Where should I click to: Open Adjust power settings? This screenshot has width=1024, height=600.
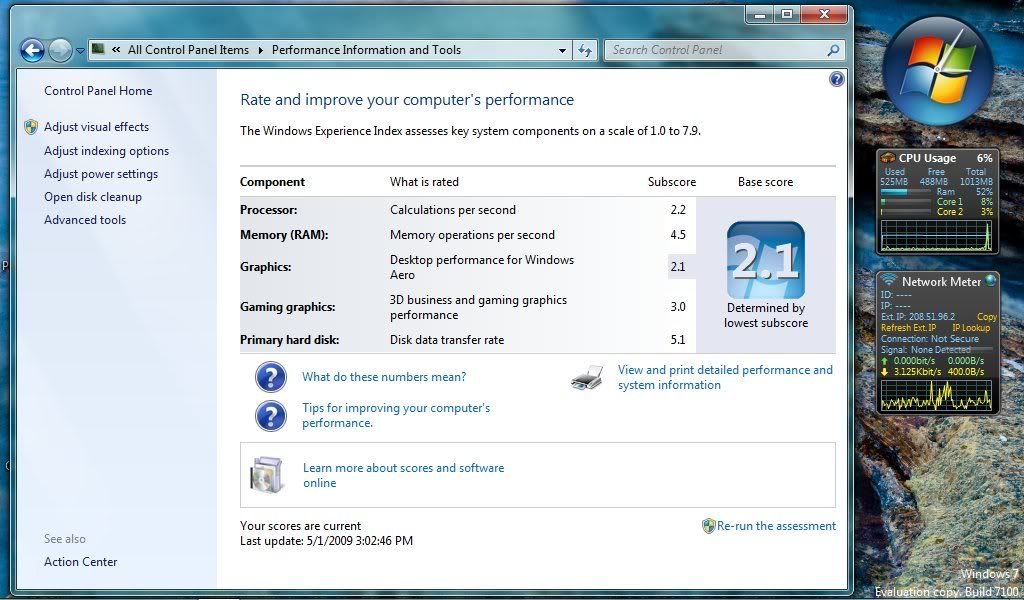tap(101, 174)
